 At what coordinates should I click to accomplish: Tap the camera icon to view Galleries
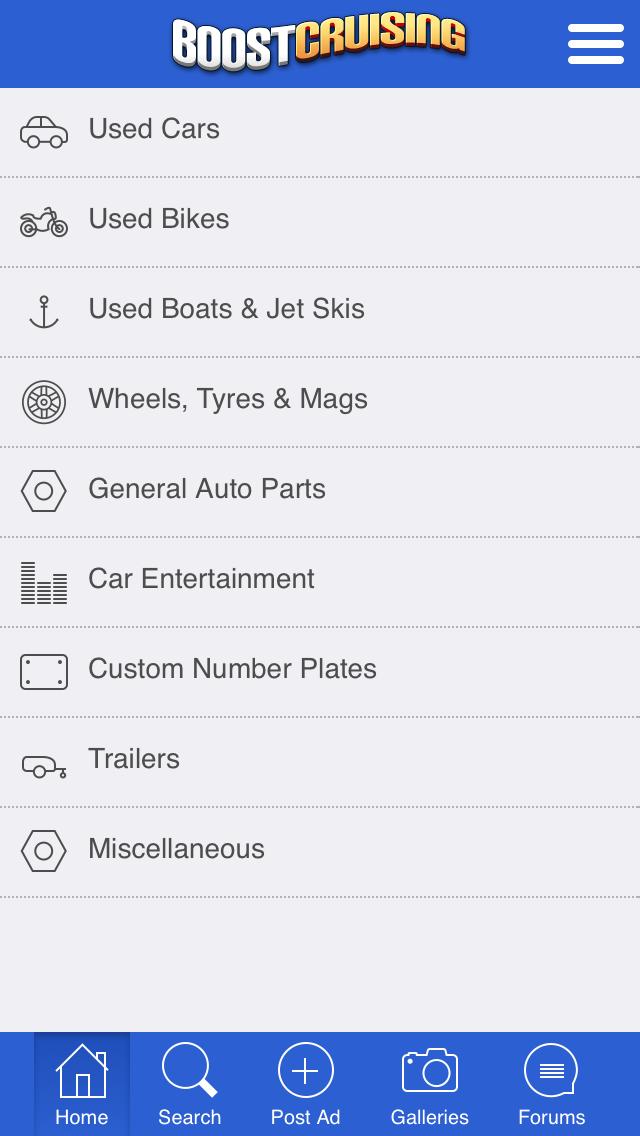[x=429, y=1072]
